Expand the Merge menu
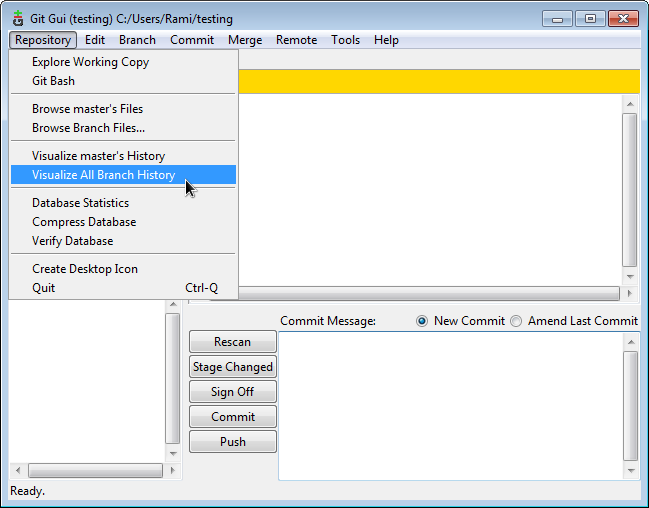This screenshot has width=649, height=508. coord(245,40)
